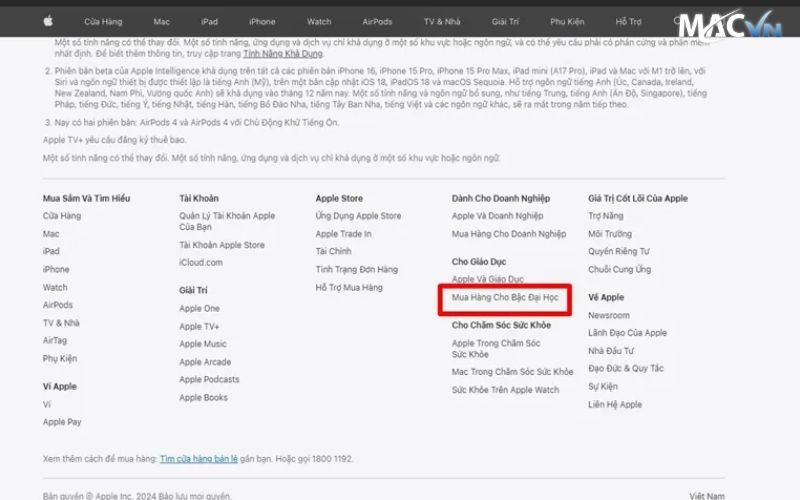Image resolution: width=800 pixels, height=500 pixels.
Task: Open Quyền Riêng Tư footer link
Action: click(x=618, y=252)
